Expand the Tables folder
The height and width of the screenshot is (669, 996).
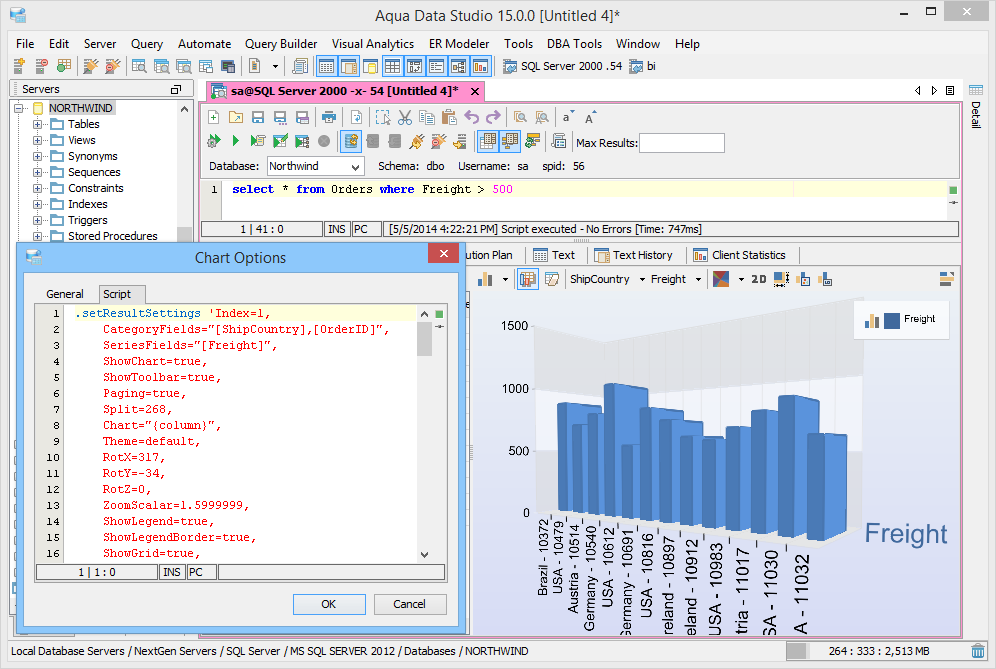[x=37, y=124]
